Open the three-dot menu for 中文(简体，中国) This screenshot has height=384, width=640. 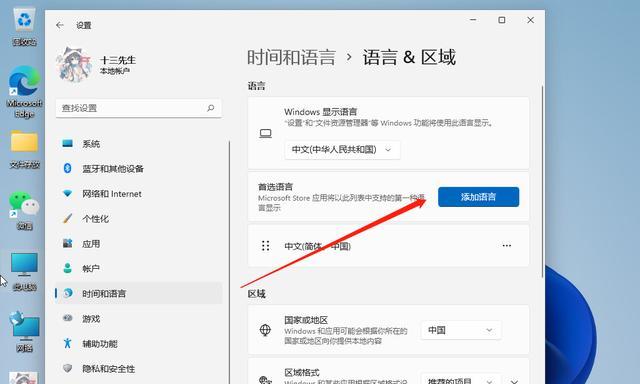(x=507, y=246)
